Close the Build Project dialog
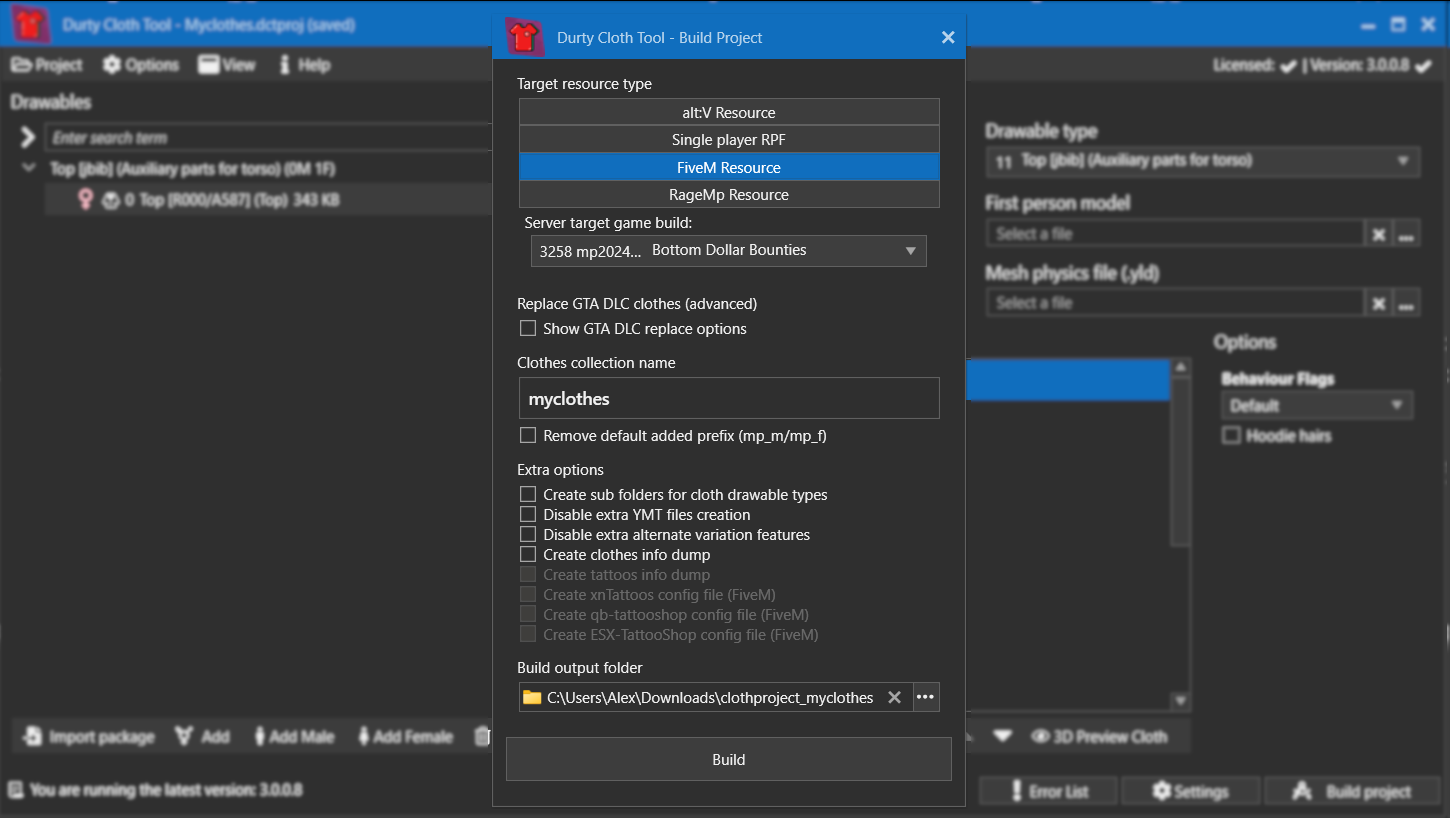Viewport: 1450px width, 818px height. 947,38
